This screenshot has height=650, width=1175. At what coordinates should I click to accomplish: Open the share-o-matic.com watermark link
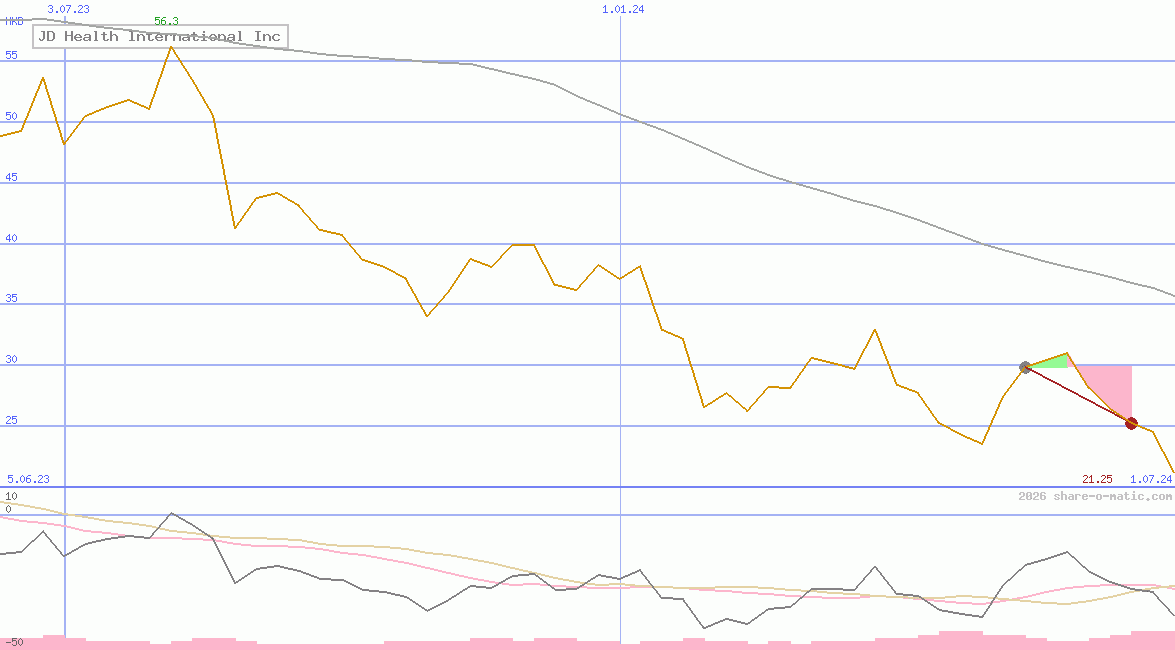point(1095,496)
